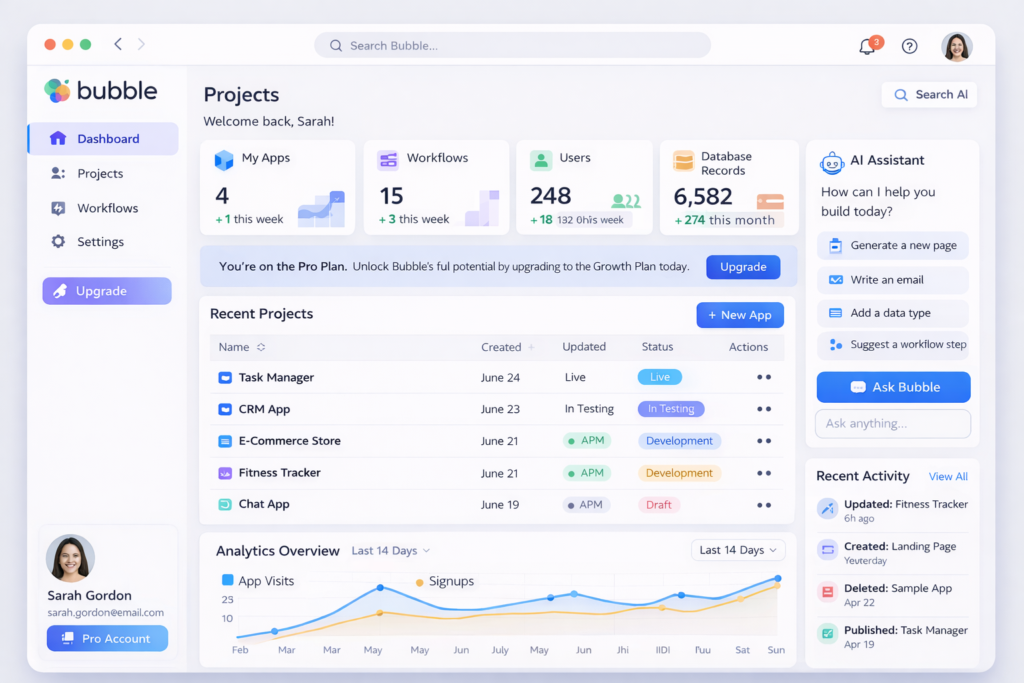Click the notifications bell icon
Image resolution: width=1024 pixels, height=683 pixels.
[867, 46]
